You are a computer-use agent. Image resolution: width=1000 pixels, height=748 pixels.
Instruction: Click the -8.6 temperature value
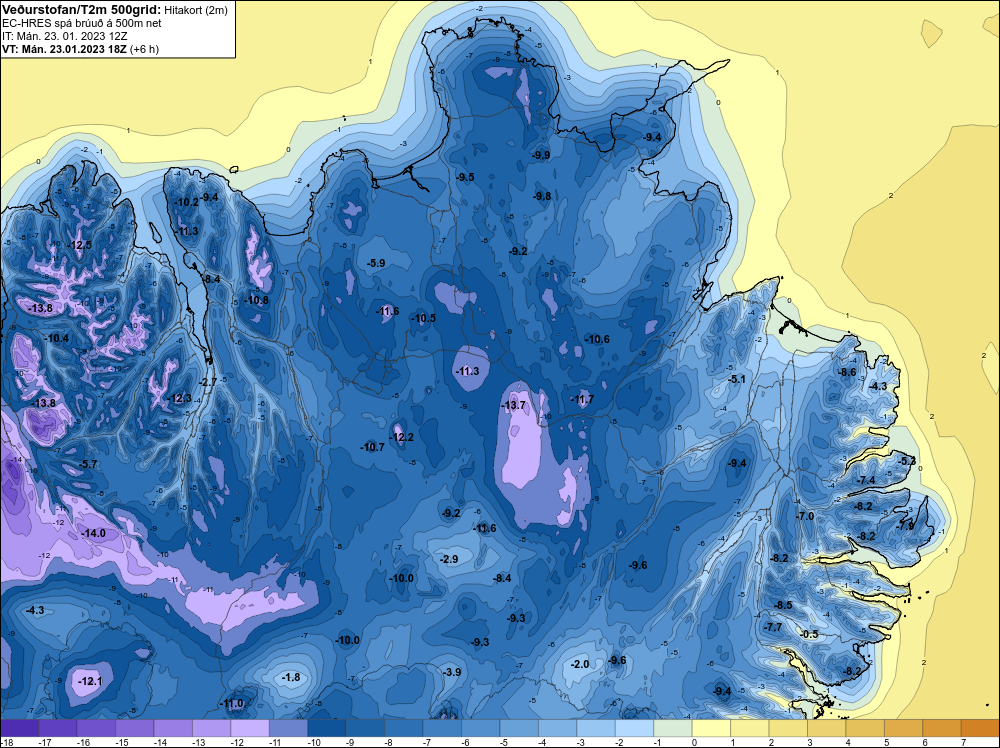(x=848, y=372)
